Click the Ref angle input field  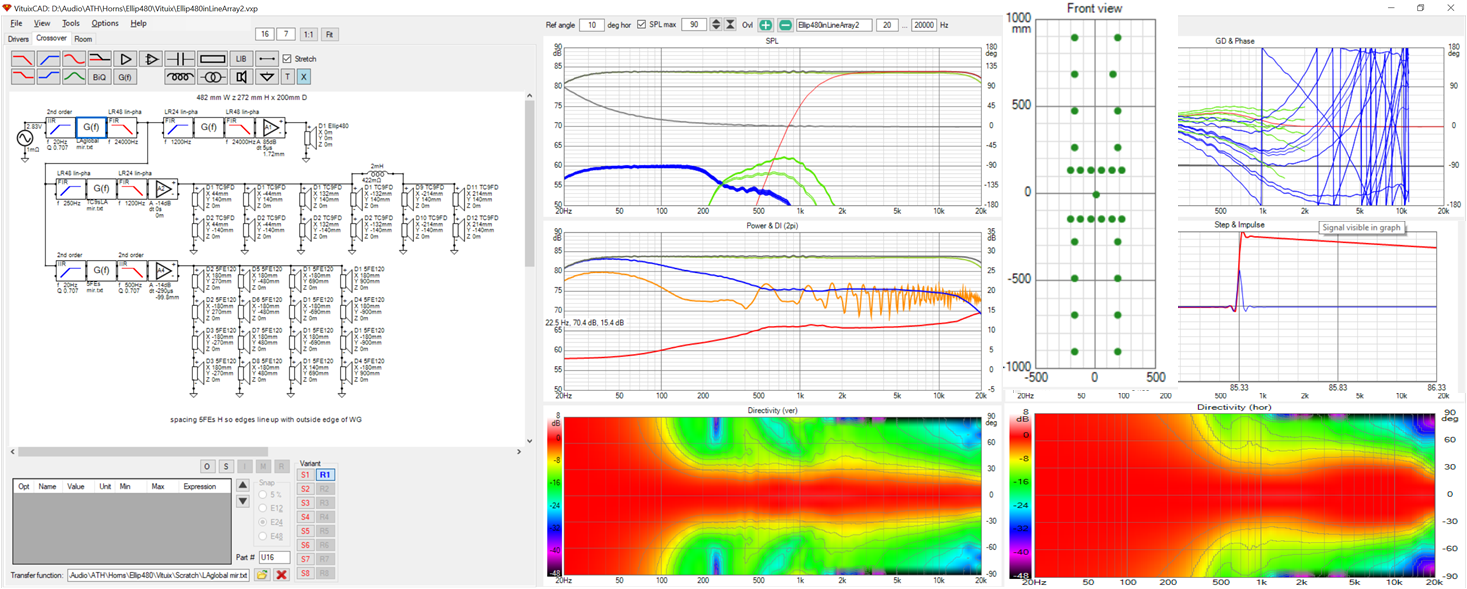(592, 25)
